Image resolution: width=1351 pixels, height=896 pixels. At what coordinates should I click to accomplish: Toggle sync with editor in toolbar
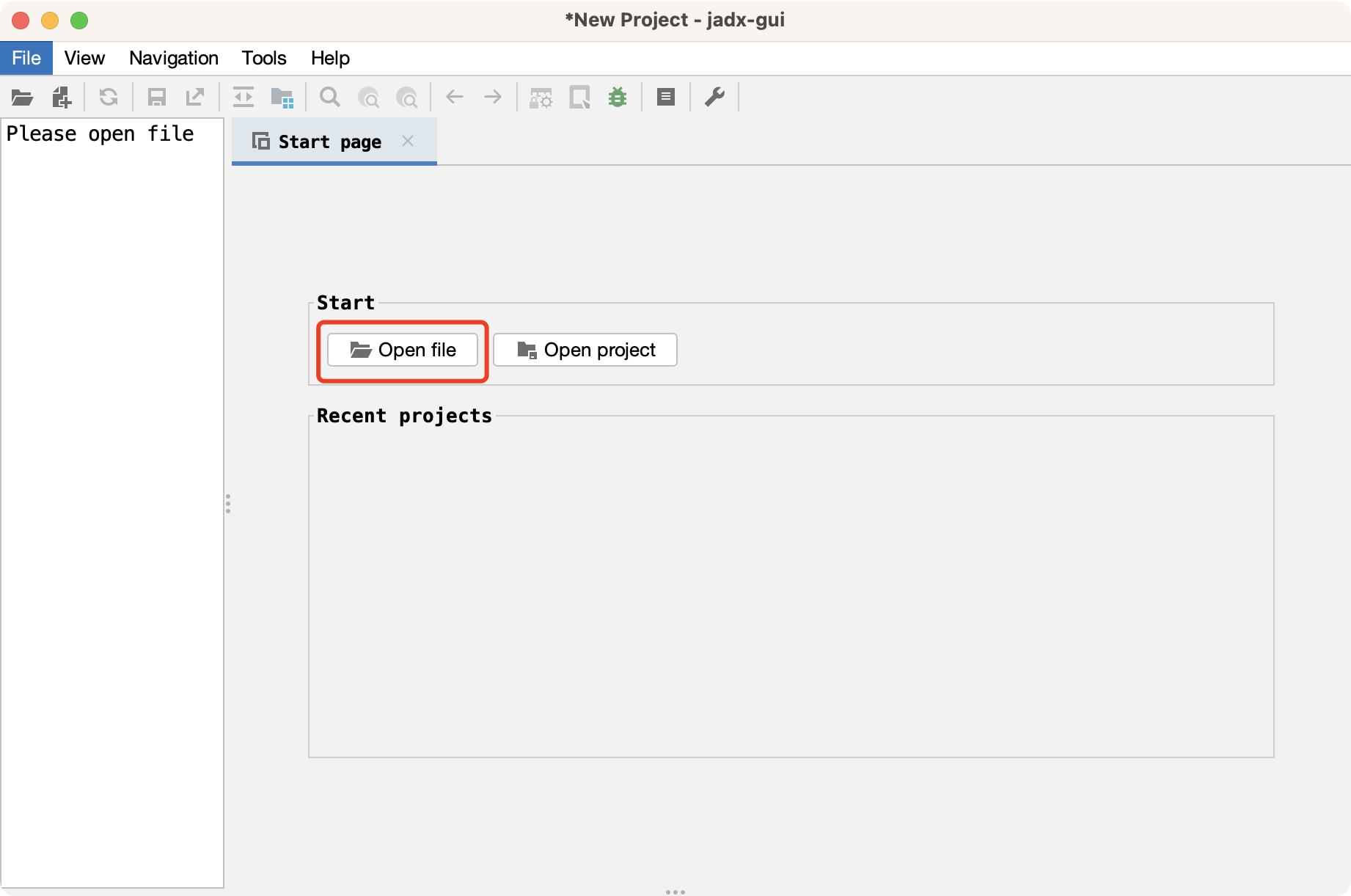[x=243, y=98]
